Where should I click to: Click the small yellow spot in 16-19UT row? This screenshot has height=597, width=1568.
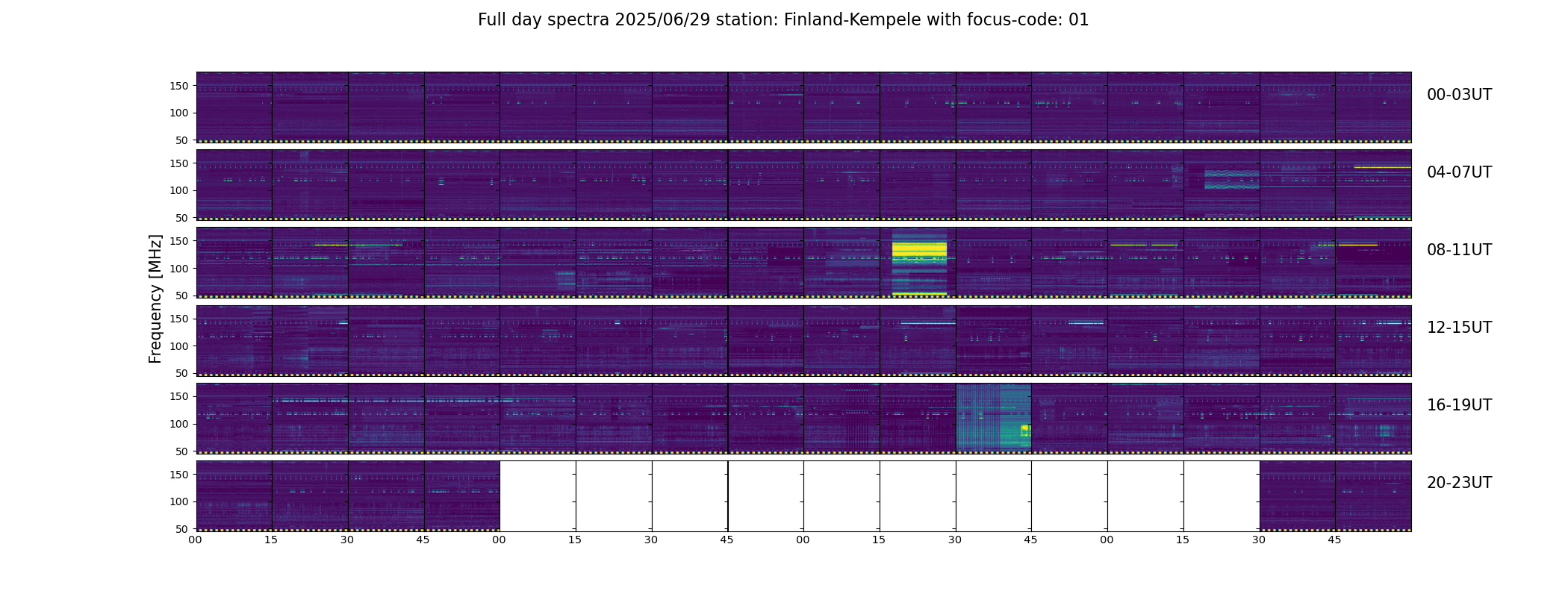tap(1025, 429)
